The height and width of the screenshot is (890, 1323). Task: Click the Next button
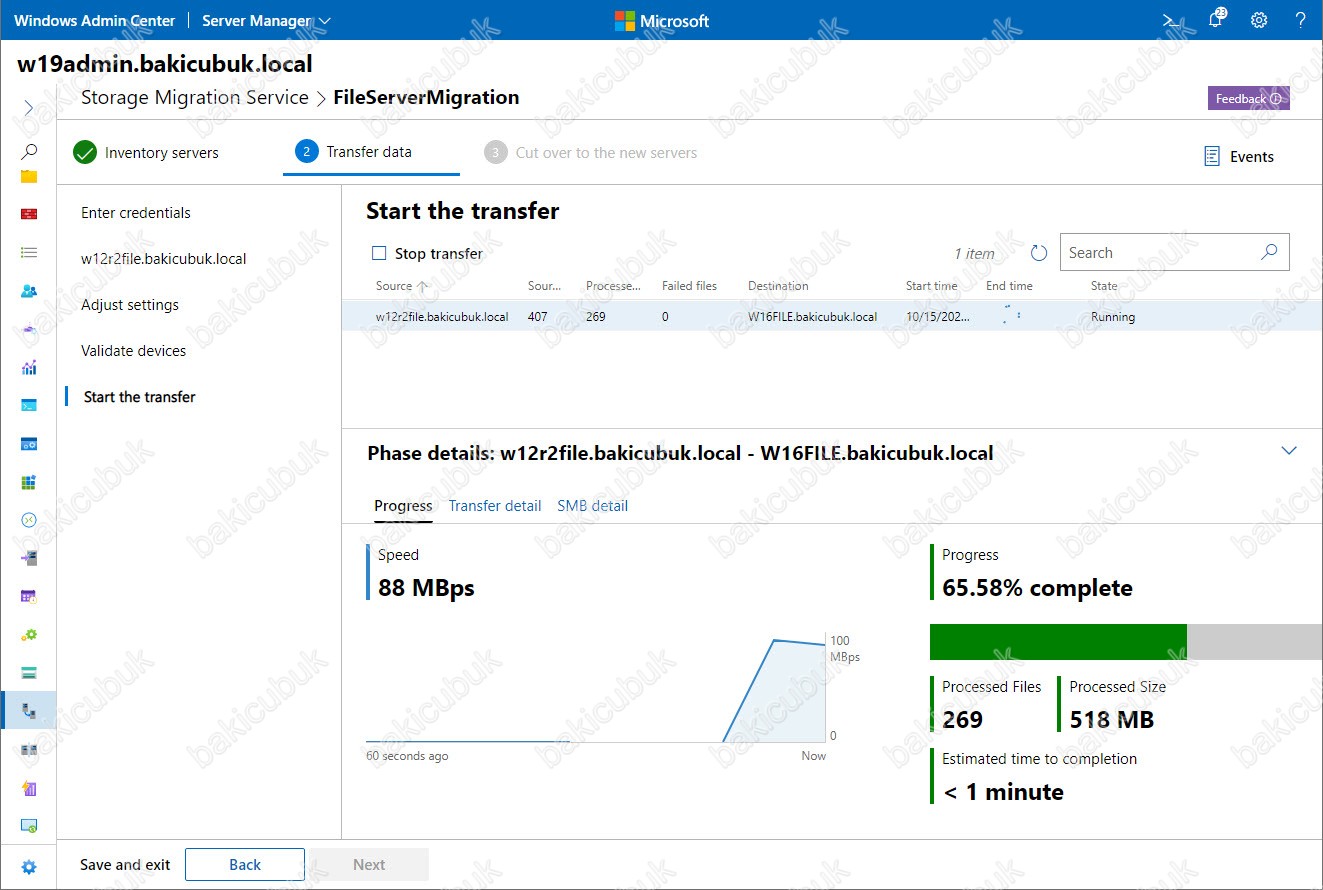click(x=369, y=865)
